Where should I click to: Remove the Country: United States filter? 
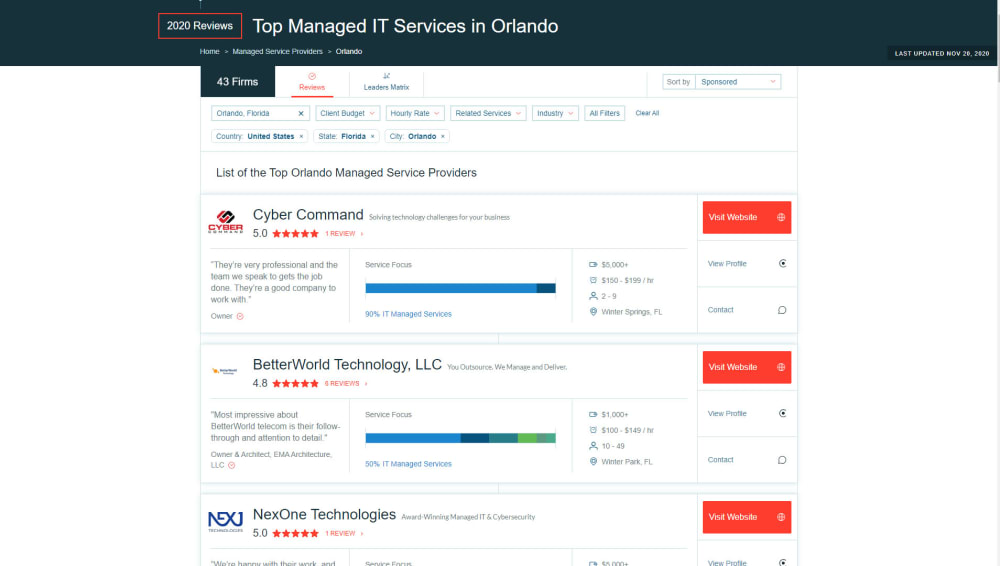(302, 137)
